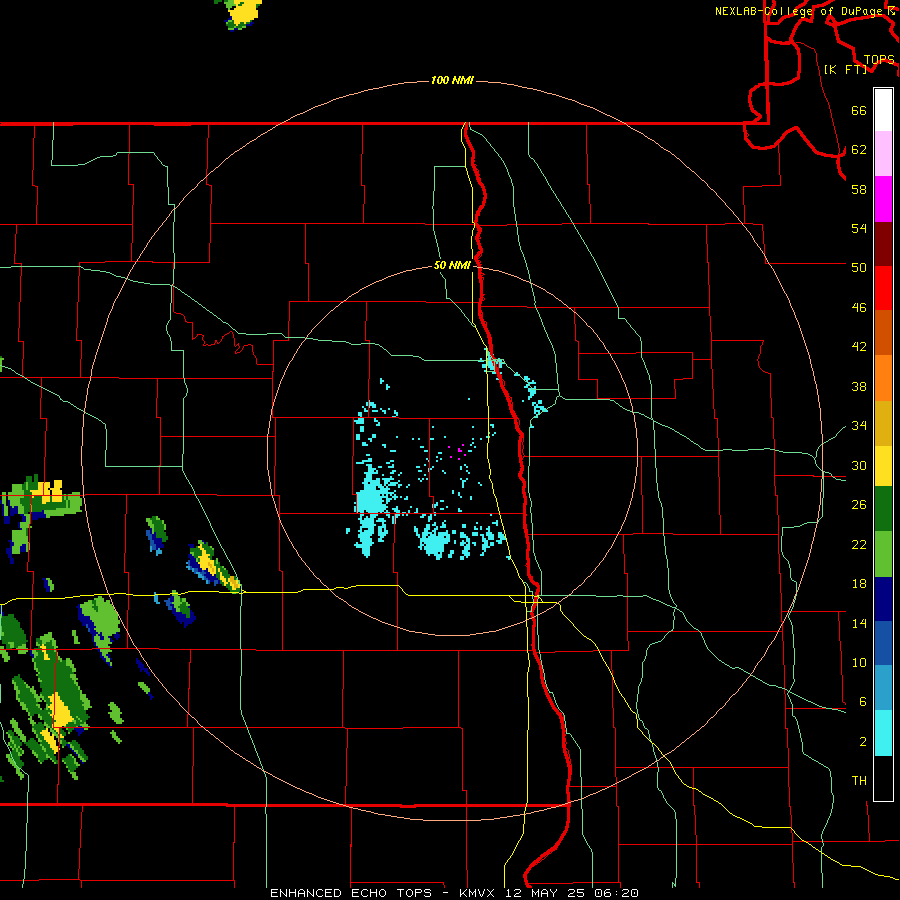
Task: Click the '100 NMI' range ring label
Action: pos(452,80)
